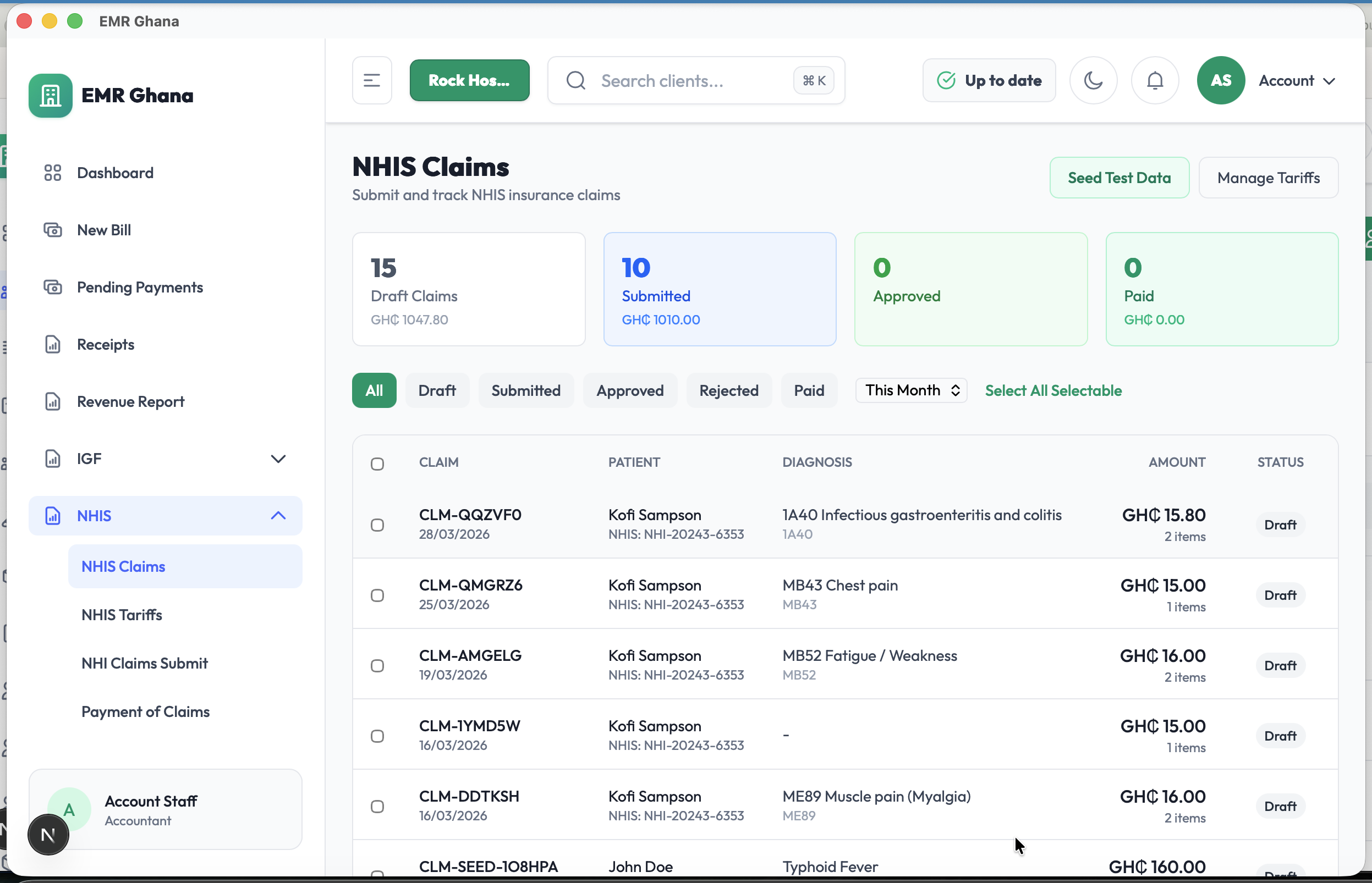Click the Dashboard grid icon in the sidebar
The image size is (1372, 883).
pyautogui.click(x=53, y=172)
